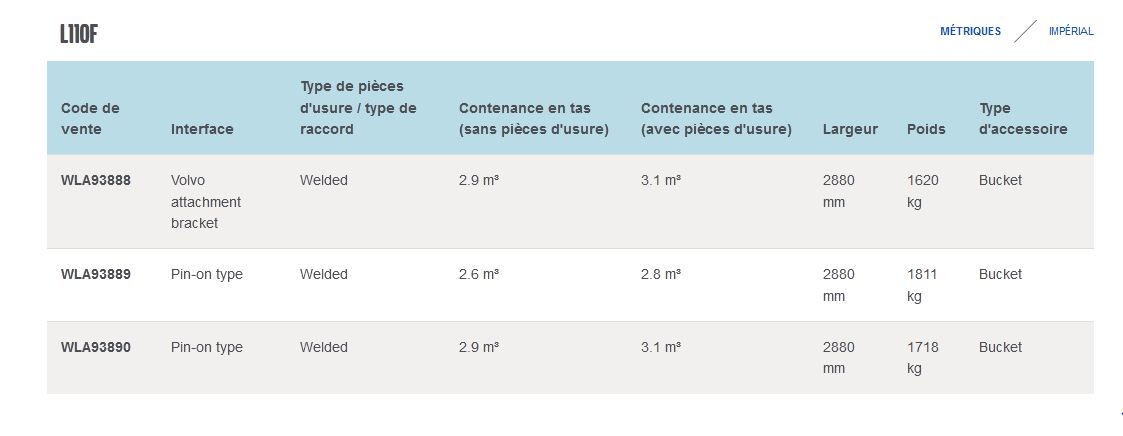1123x436 pixels.
Task: Switch units to MÉTRIQUES
Action: coord(970,31)
